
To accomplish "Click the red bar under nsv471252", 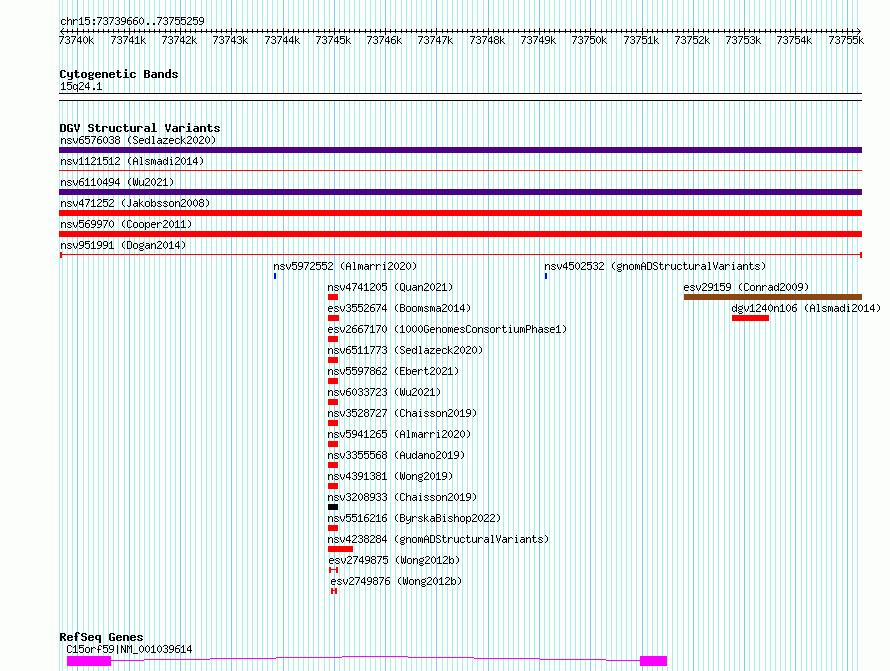I will coord(460,213).
